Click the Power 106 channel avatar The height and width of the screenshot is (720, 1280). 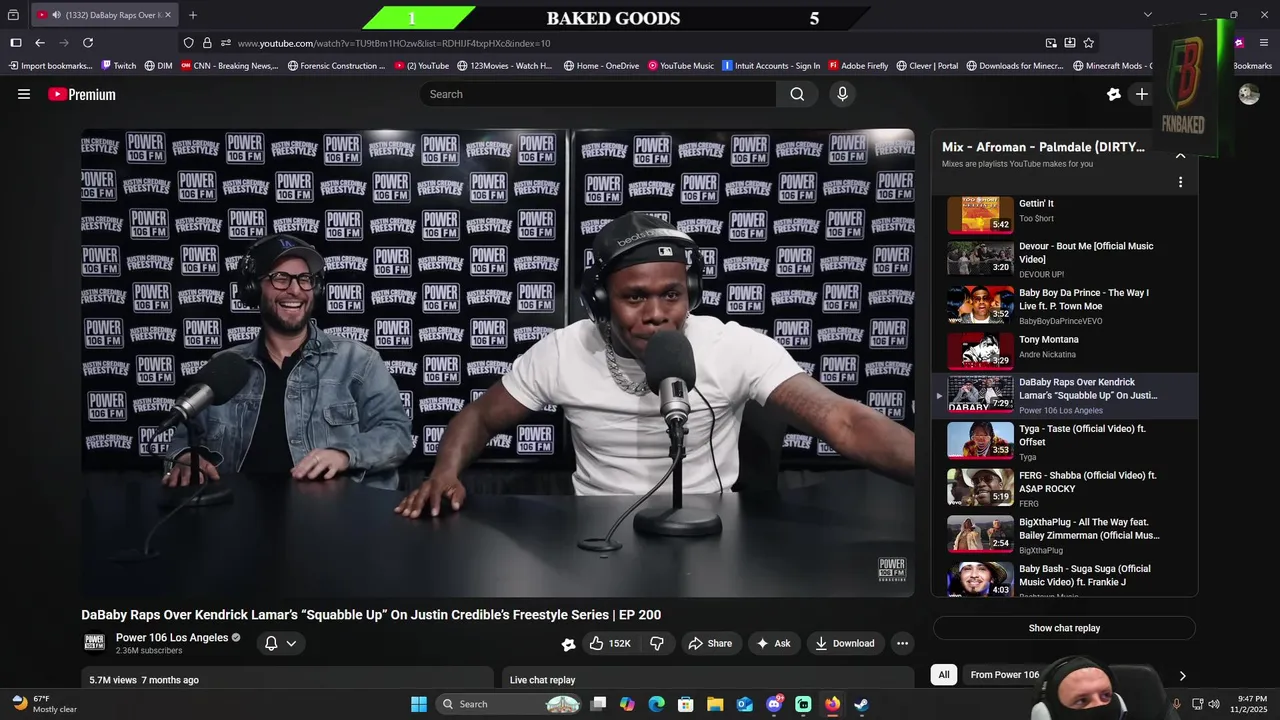[x=94, y=643]
